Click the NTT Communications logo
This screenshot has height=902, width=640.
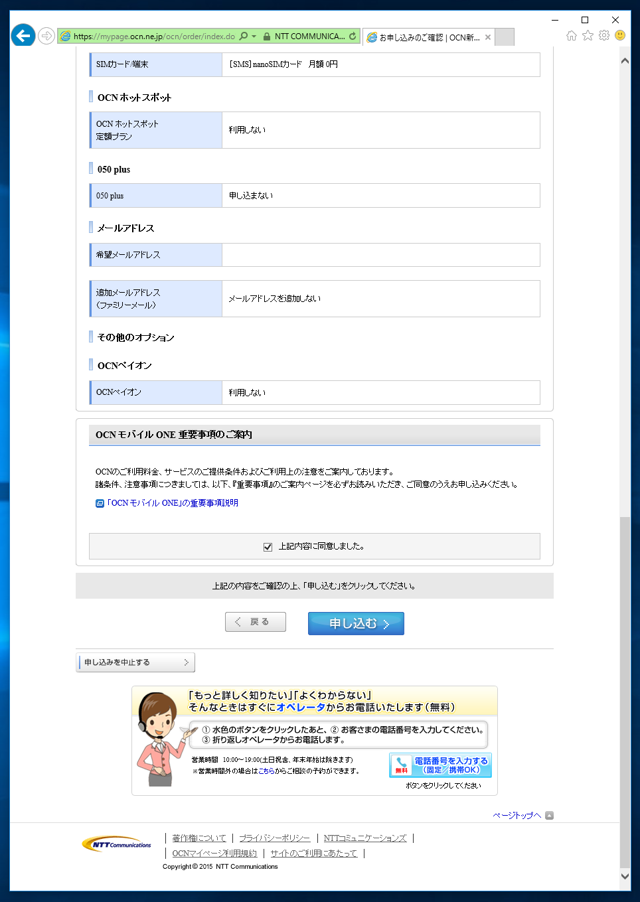click(x=117, y=844)
